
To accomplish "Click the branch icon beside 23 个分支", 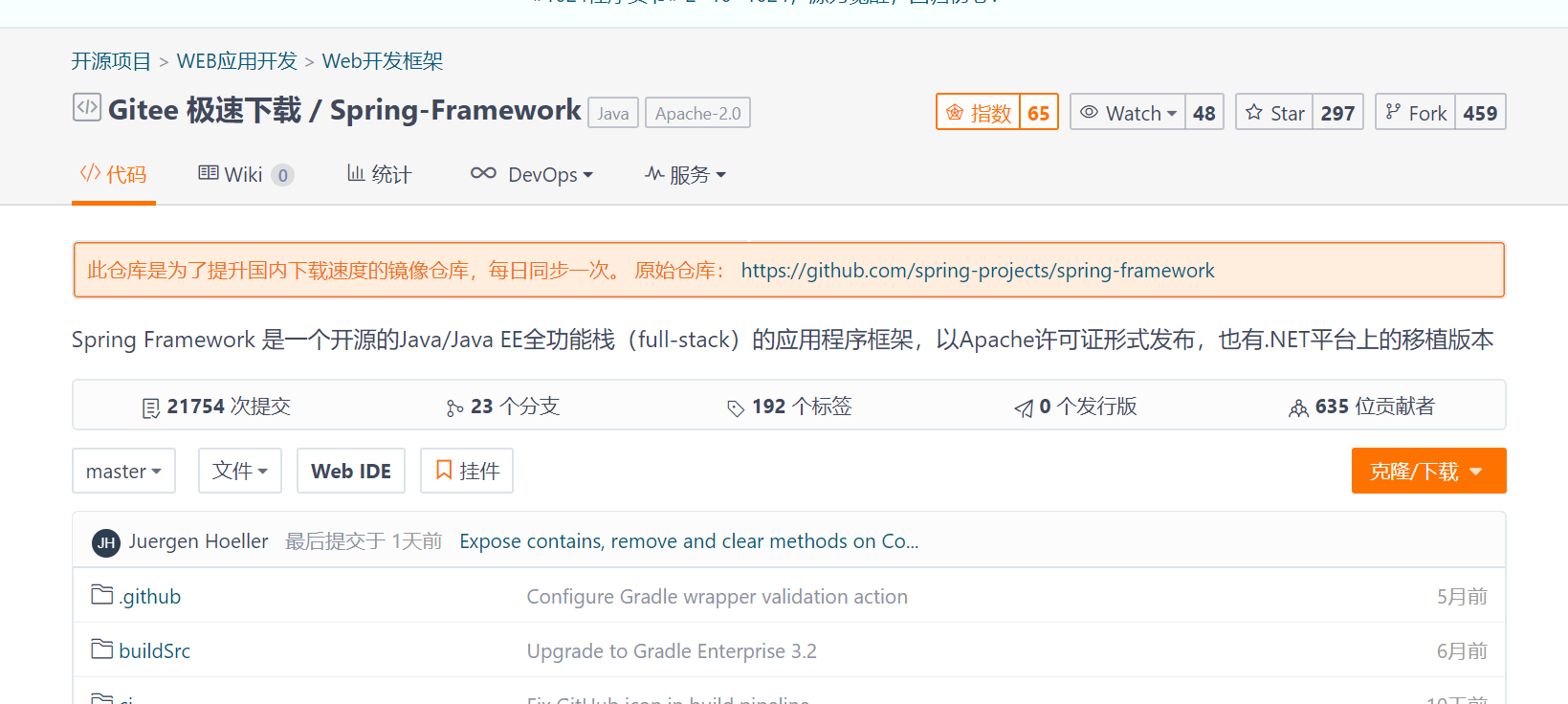I will point(454,408).
